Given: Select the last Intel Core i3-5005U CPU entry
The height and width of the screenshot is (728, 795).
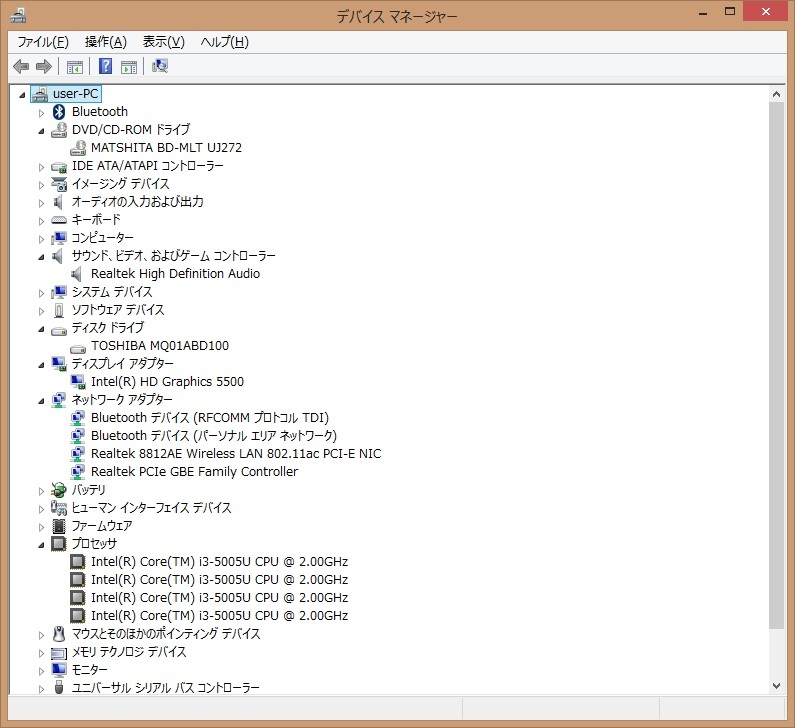Looking at the screenshot, I should pos(219,616).
